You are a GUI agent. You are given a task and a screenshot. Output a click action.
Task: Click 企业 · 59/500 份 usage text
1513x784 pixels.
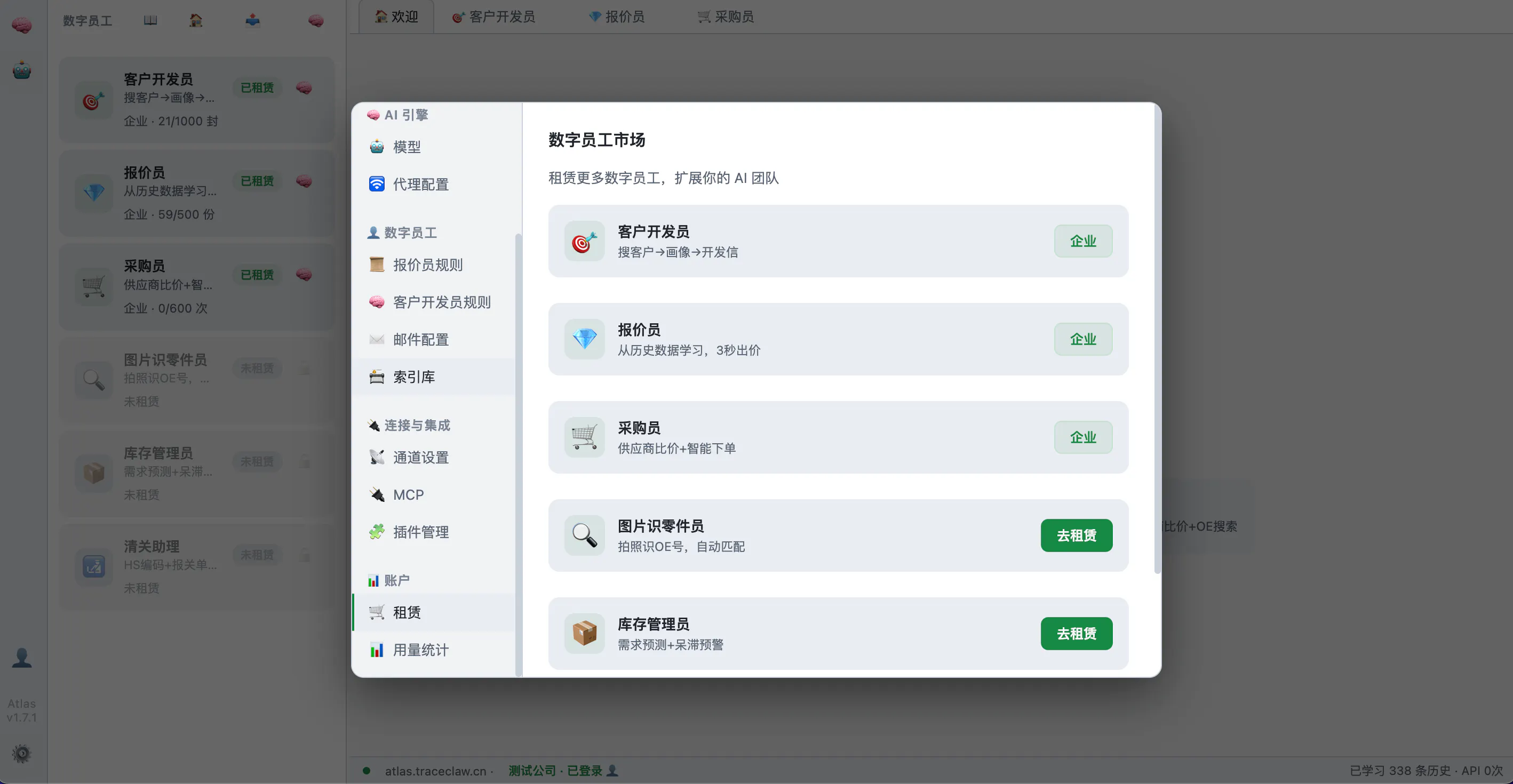coord(169,214)
